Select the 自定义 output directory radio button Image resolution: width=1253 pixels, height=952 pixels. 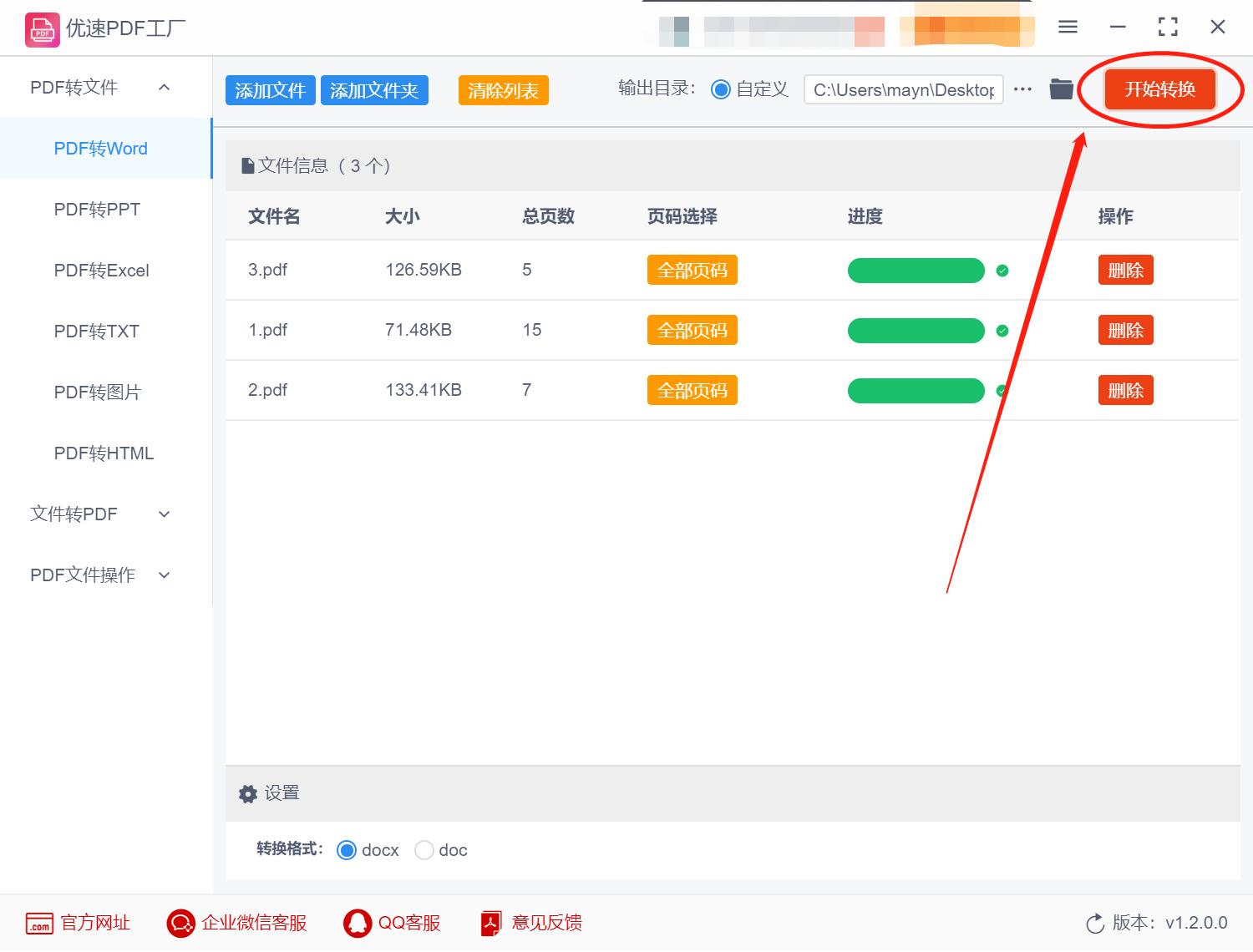(720, 89)
